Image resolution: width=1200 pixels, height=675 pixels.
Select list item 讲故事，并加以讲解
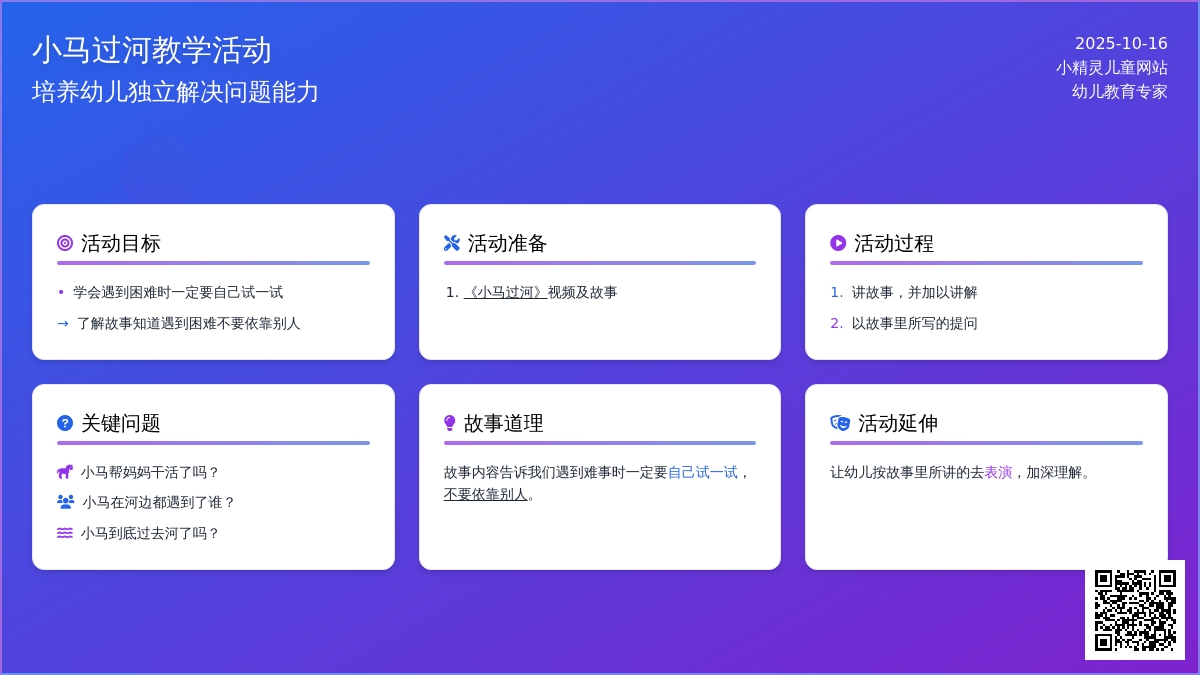[914, 292]
